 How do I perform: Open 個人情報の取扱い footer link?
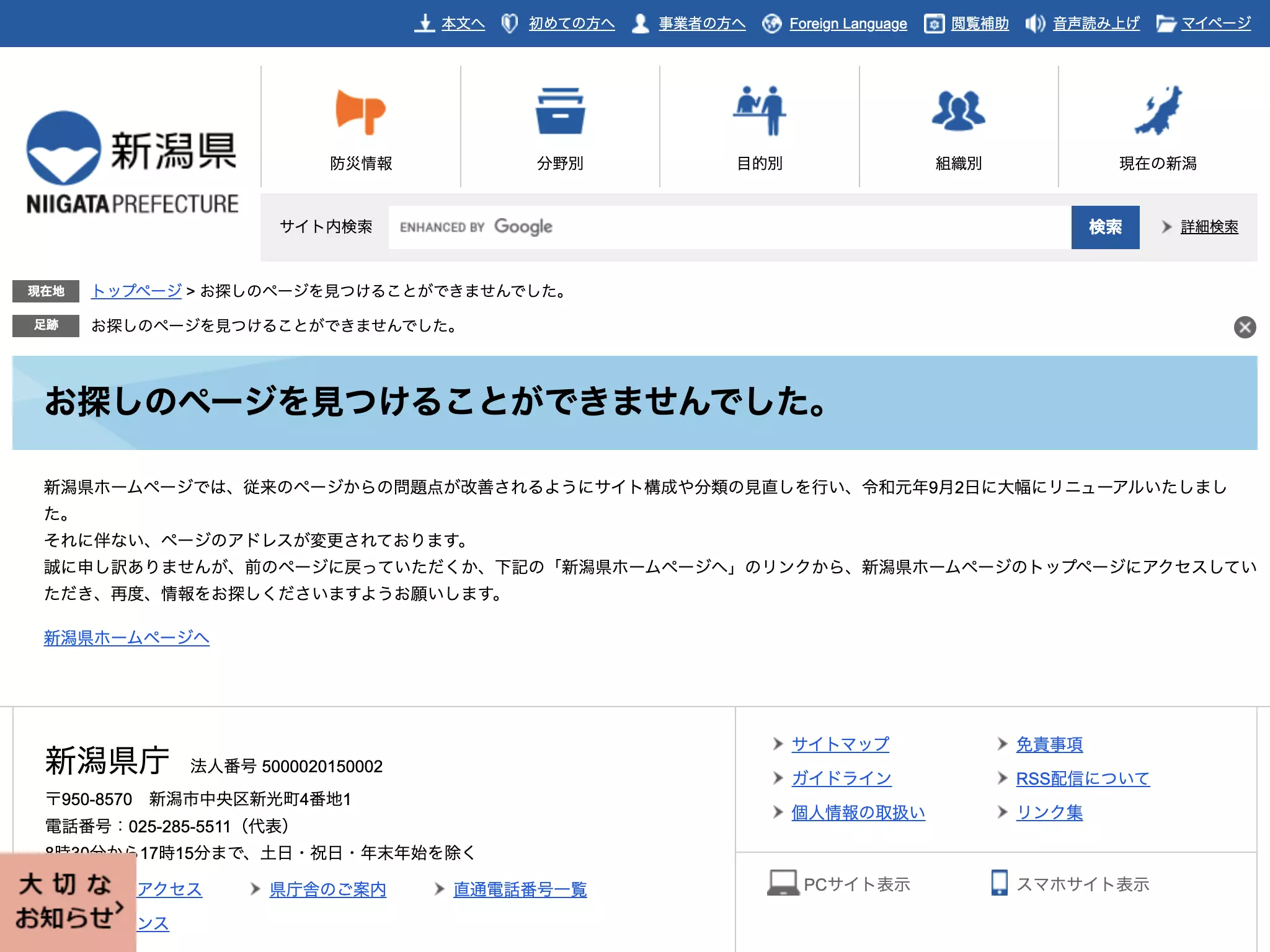coord(858,812)
